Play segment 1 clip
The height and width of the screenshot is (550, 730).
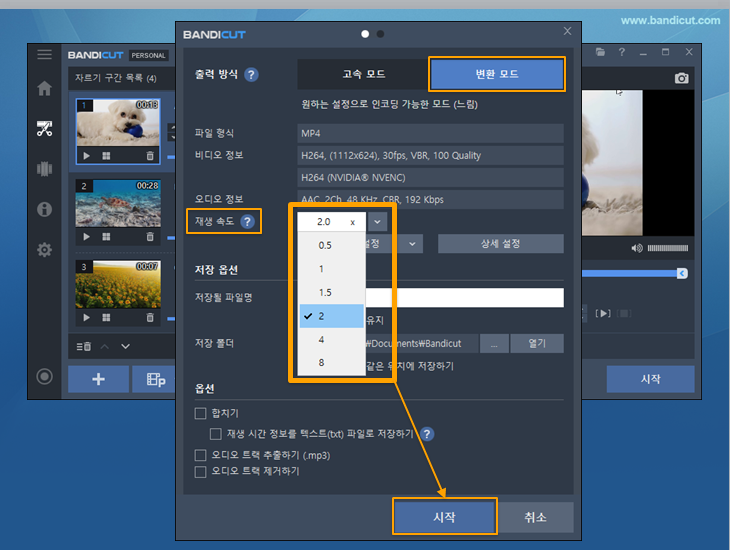tap(87, 156)
